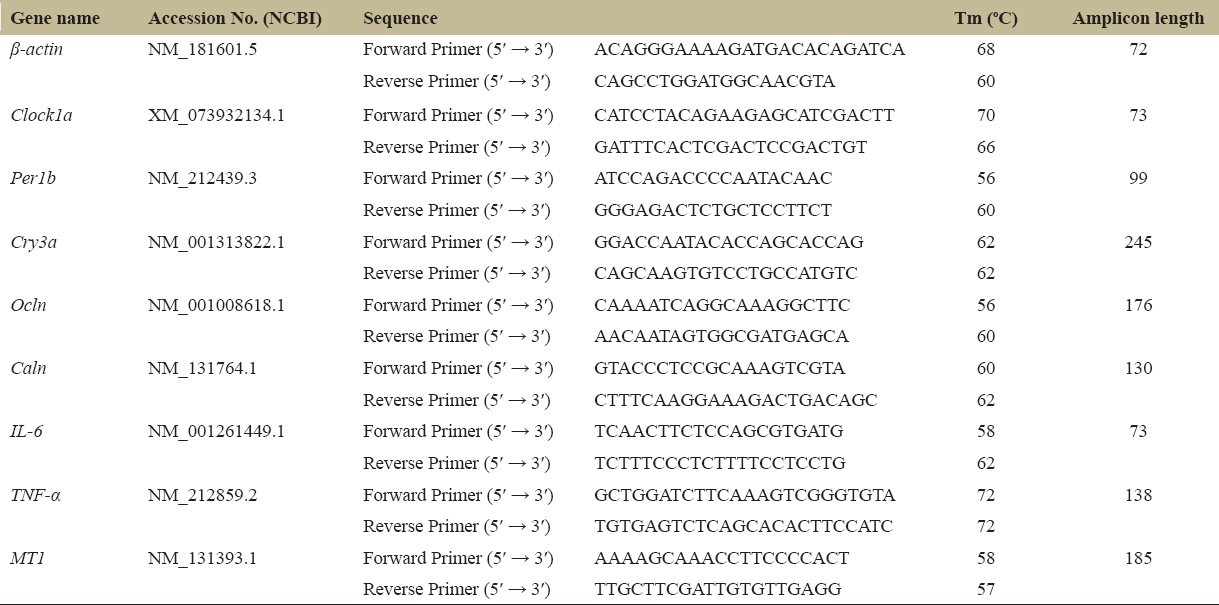Select the Cry3a gene name
Viewport: 1219px width, 605px height.
click(x=32, y=242)
